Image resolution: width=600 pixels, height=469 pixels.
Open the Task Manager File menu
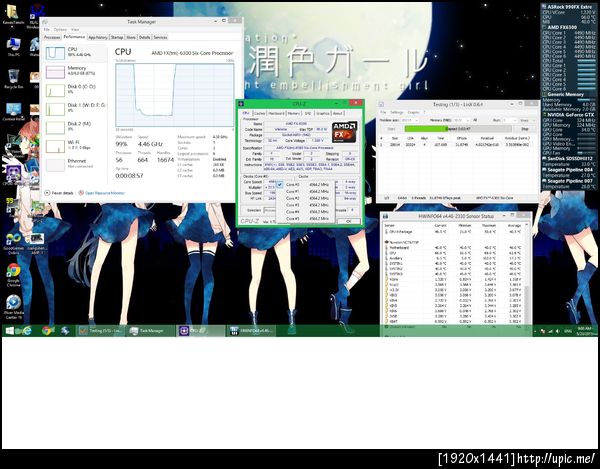point(47,29)
